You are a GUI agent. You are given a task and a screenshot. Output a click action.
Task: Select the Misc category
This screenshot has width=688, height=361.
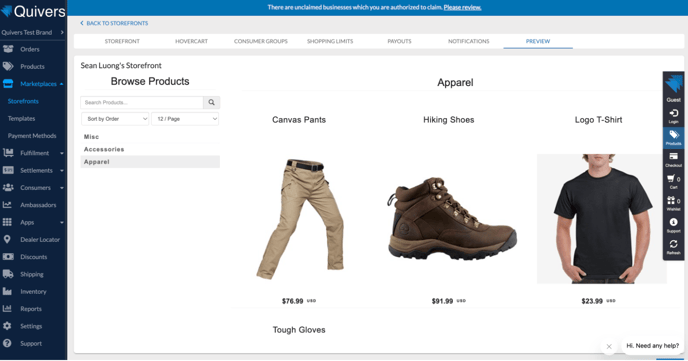click(x=150, y=137)
